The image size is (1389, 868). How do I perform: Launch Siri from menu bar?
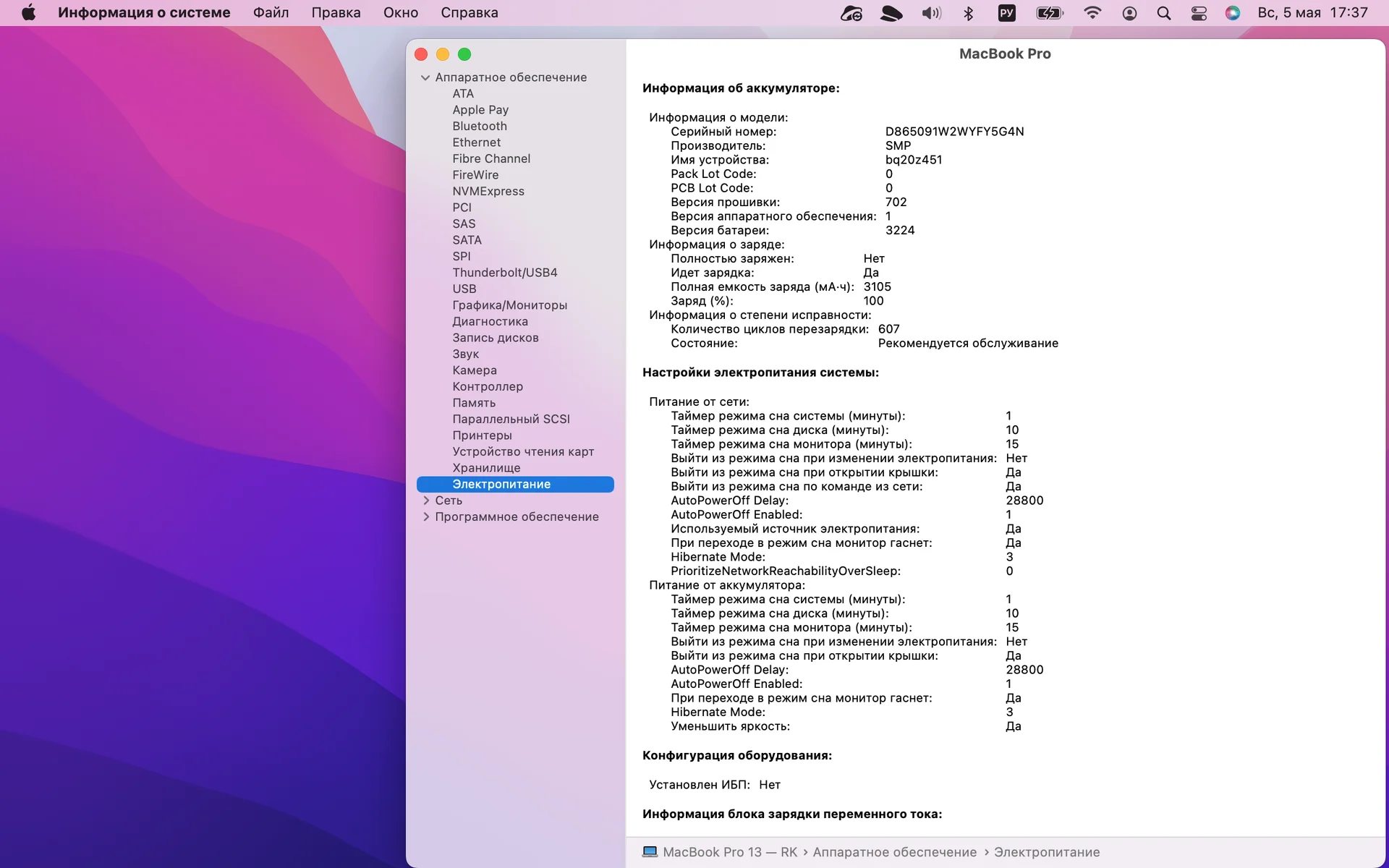pyautogui.click(x=1233, y=13)
